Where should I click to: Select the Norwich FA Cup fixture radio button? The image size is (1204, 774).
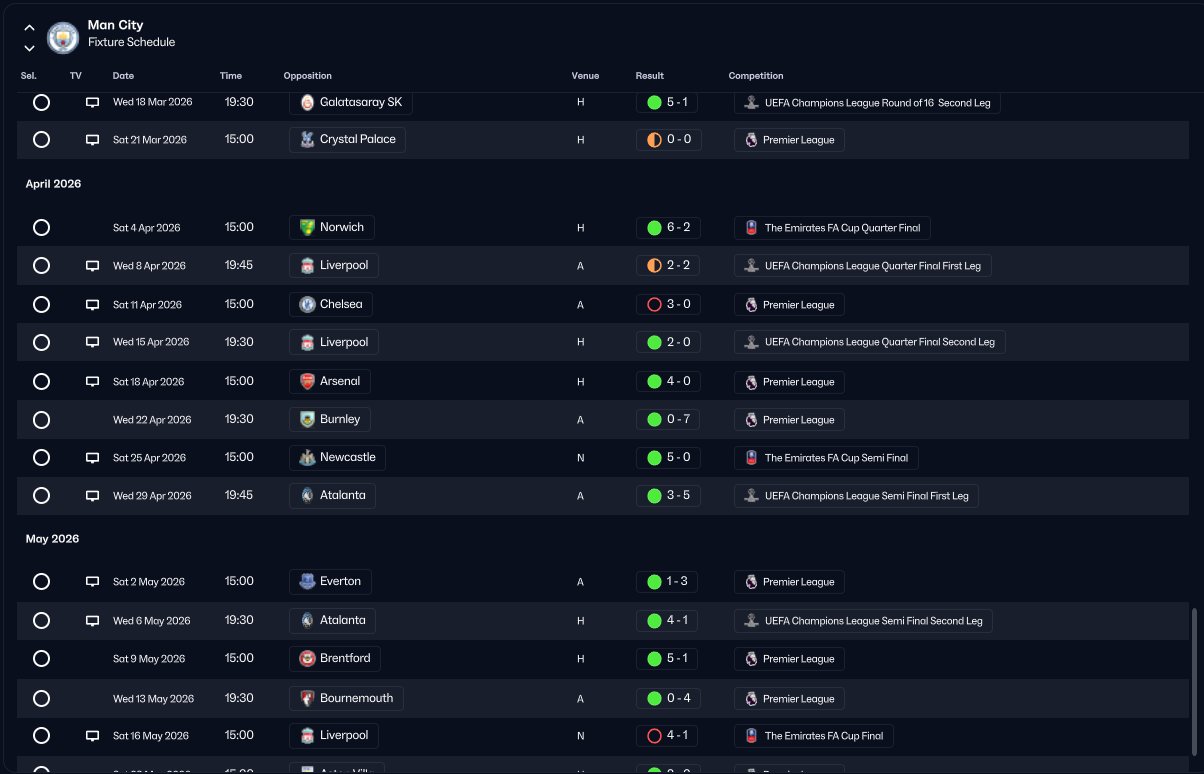pyautogui.click(x=41, y=228)
